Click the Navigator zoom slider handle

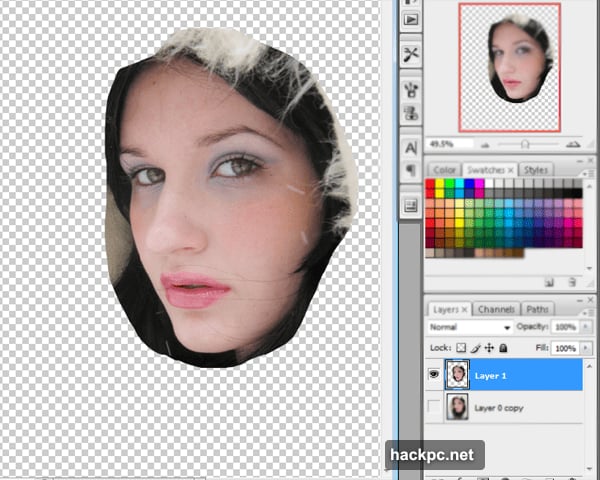525,144
